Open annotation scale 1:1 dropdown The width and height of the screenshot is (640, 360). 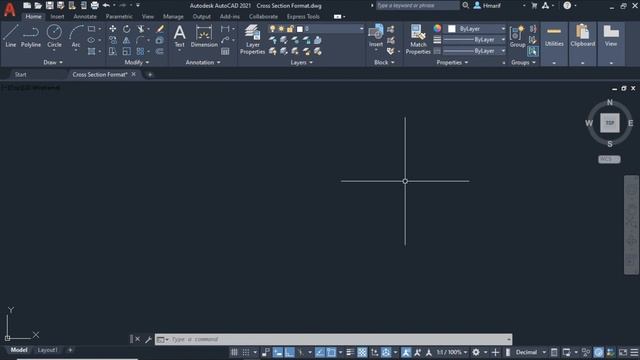(452, 352)
